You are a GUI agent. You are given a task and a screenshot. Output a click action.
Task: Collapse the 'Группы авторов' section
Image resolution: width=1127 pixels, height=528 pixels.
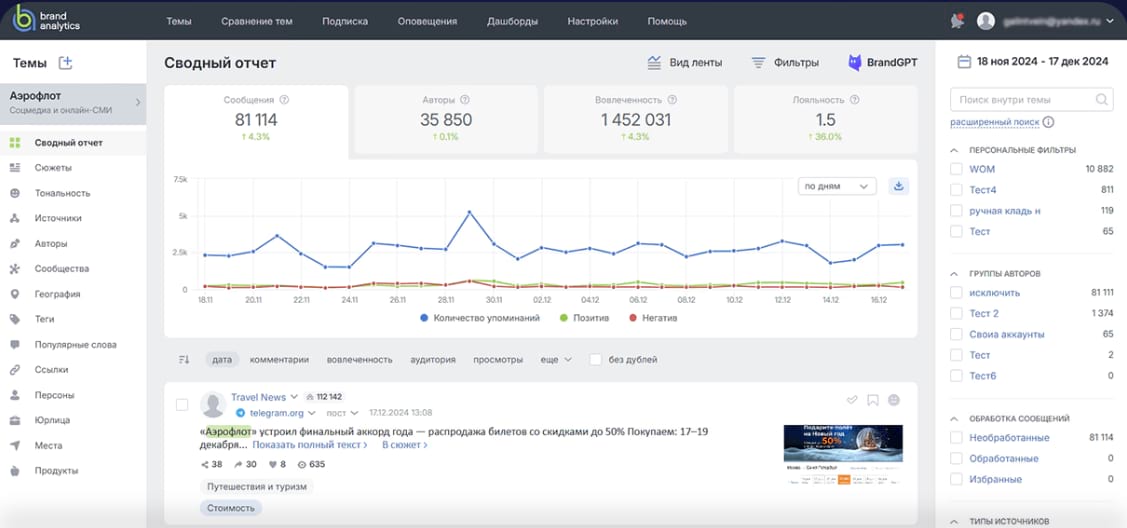click(952, 273)
